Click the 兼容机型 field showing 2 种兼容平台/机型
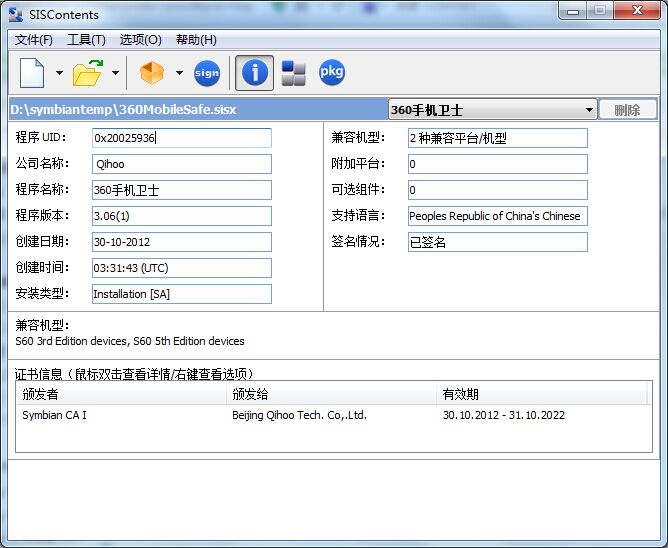The image size is (668, 548). pos(498,138)
